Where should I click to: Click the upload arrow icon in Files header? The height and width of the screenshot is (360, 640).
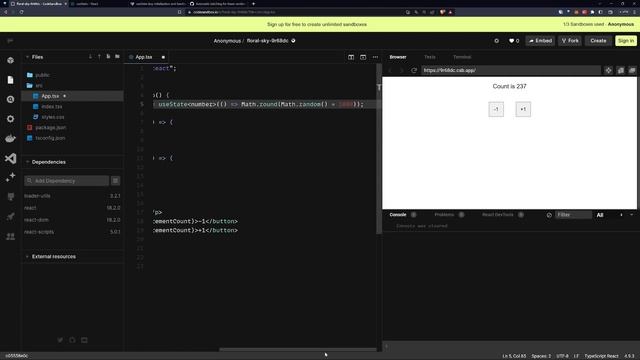tap(99, 57)
